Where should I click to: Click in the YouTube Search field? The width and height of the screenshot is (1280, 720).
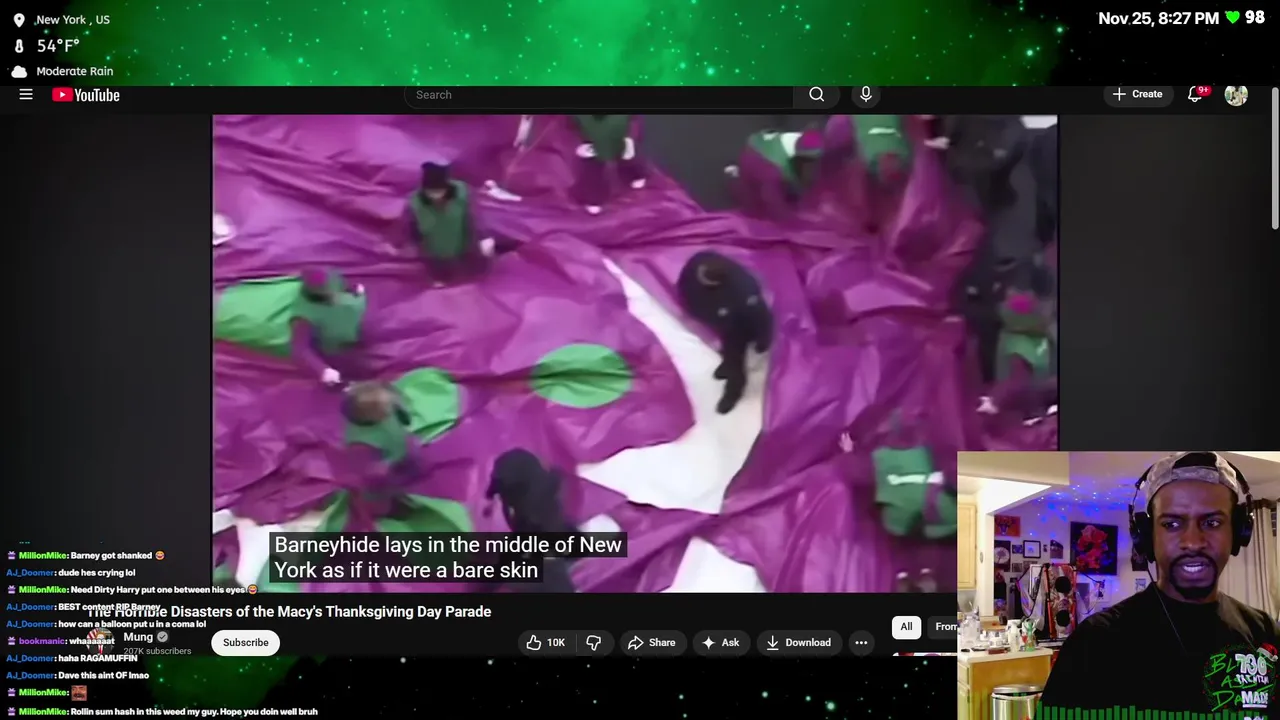point(600,95)
